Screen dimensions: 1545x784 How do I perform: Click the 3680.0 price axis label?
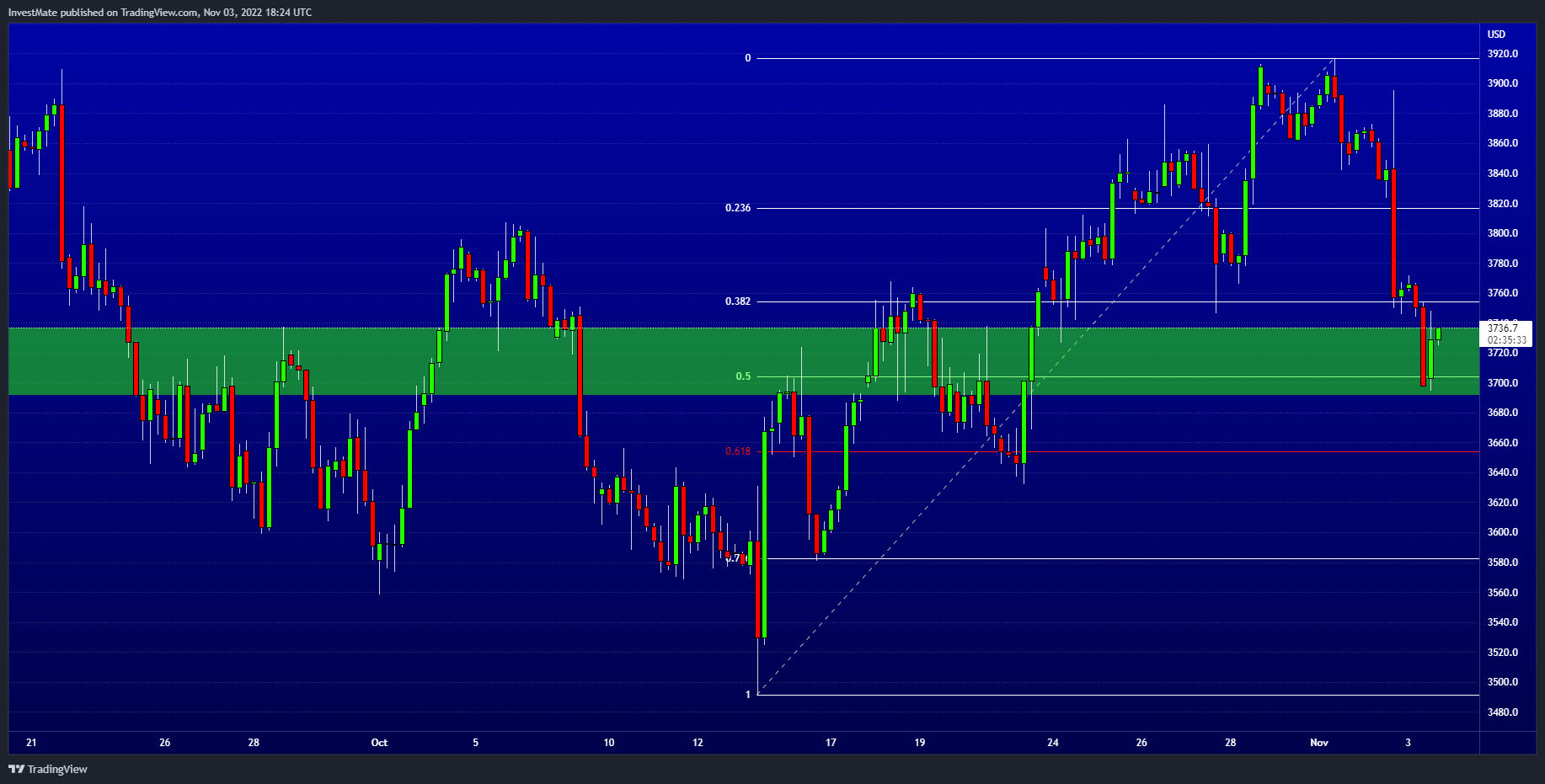point(1503,413)
